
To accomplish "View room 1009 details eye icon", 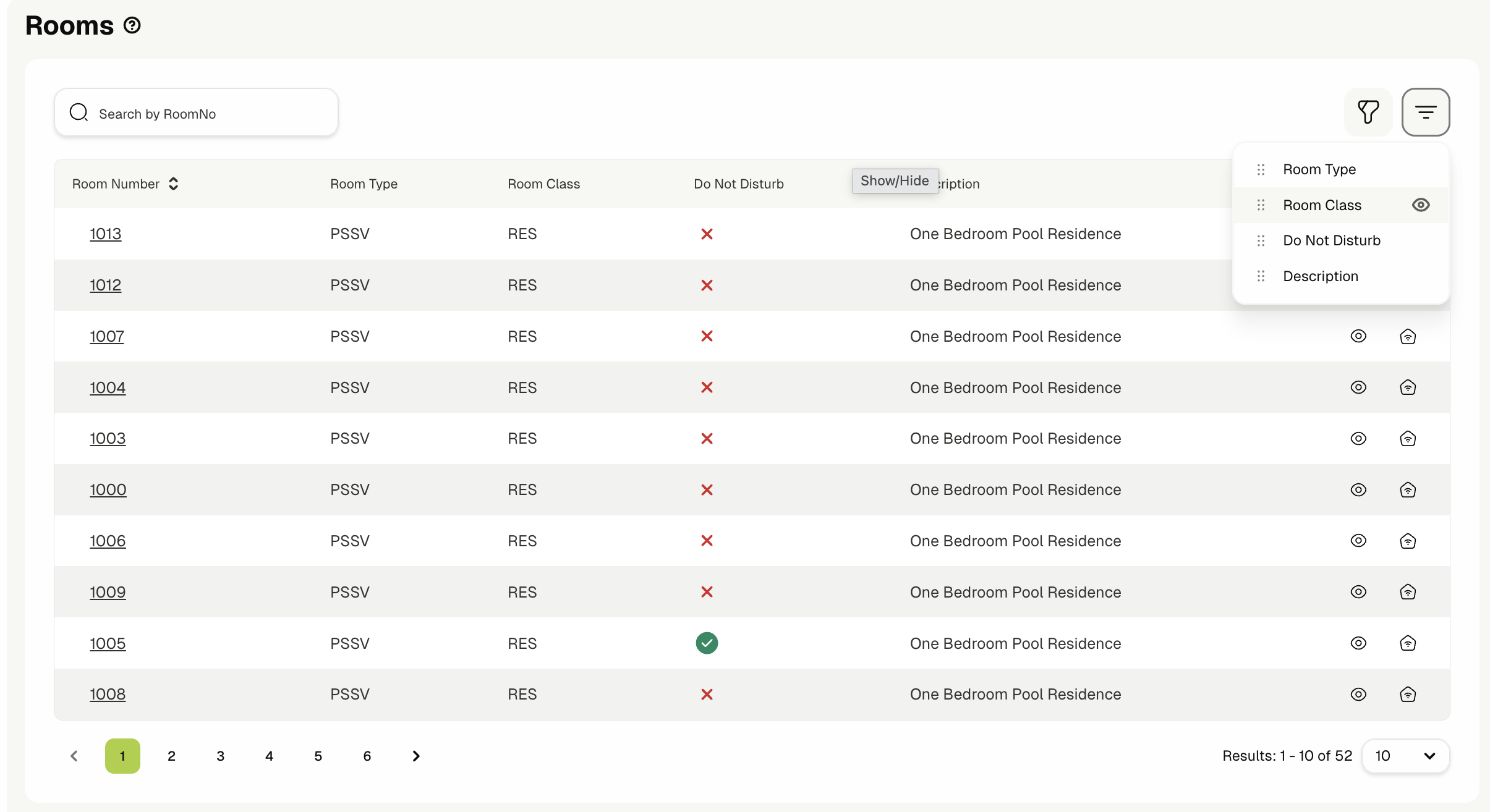I will [1358, 592].
